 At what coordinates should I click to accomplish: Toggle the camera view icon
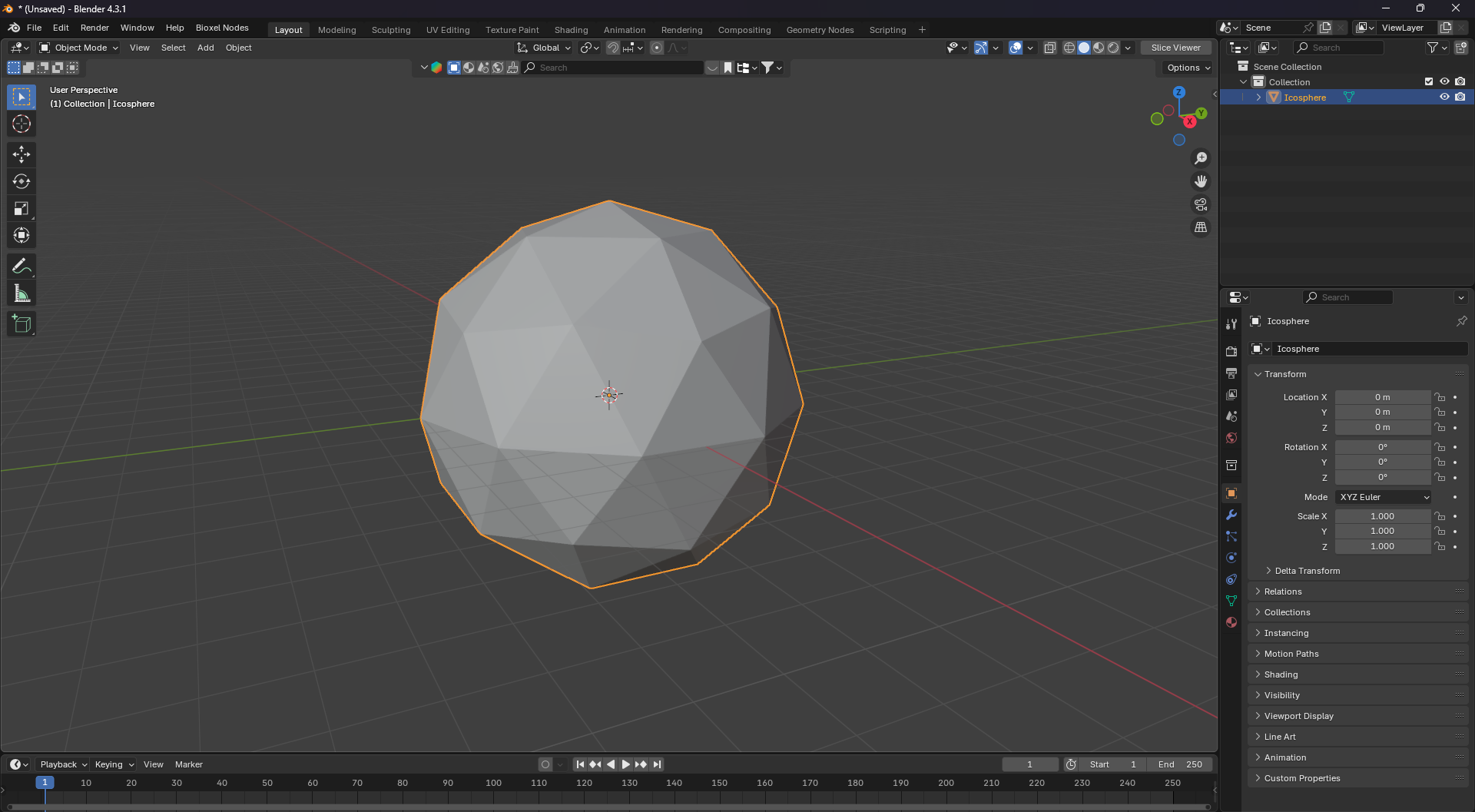[x=1201, y=204]
